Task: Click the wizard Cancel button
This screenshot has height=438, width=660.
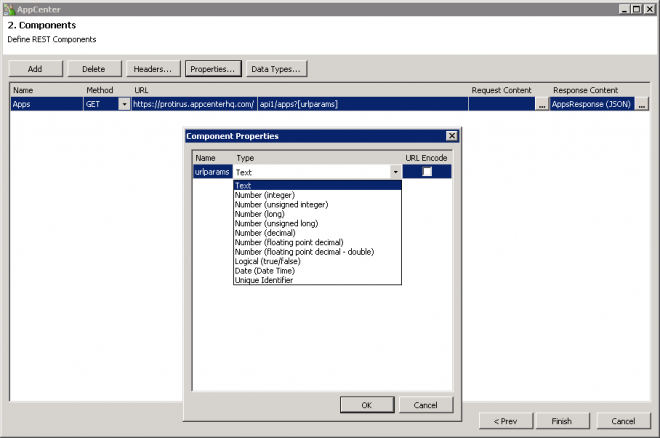Action: [x=623, y=421]
